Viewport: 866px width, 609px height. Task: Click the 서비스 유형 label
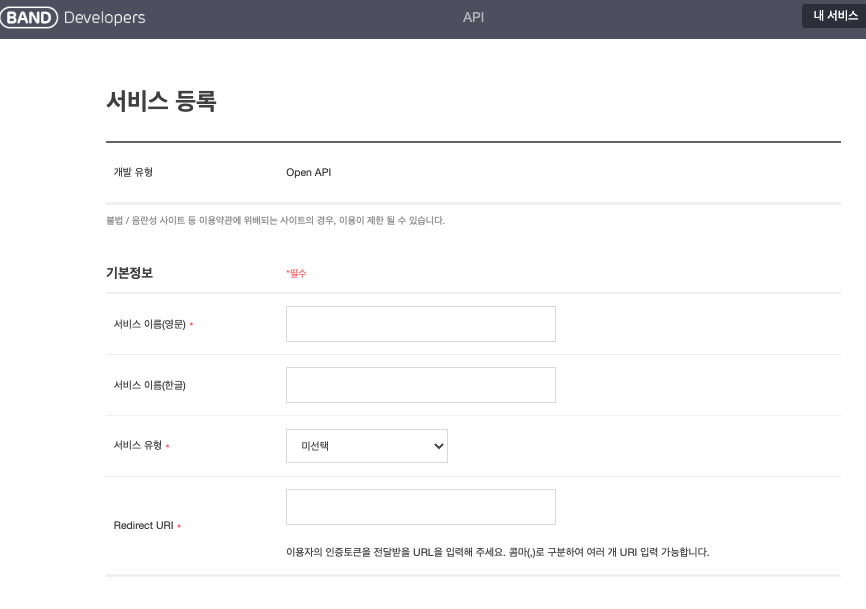tap(138, 445)
